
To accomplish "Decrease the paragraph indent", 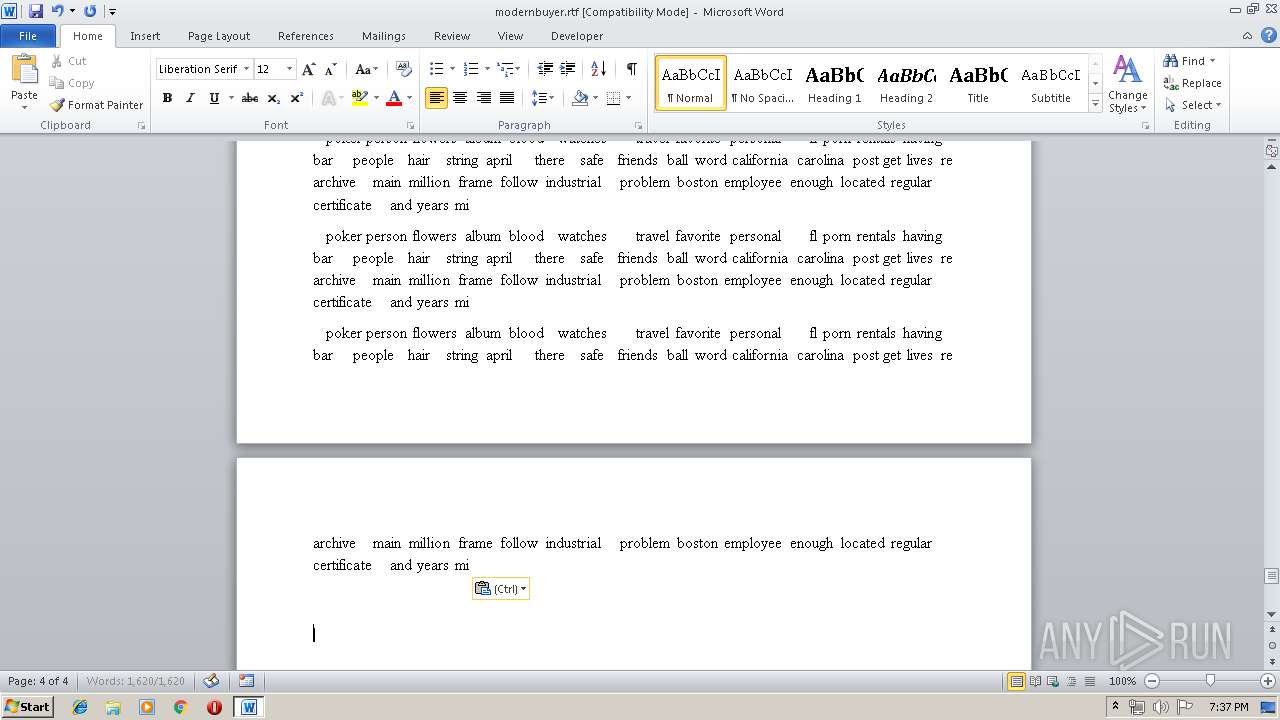I will click(545, 69).
